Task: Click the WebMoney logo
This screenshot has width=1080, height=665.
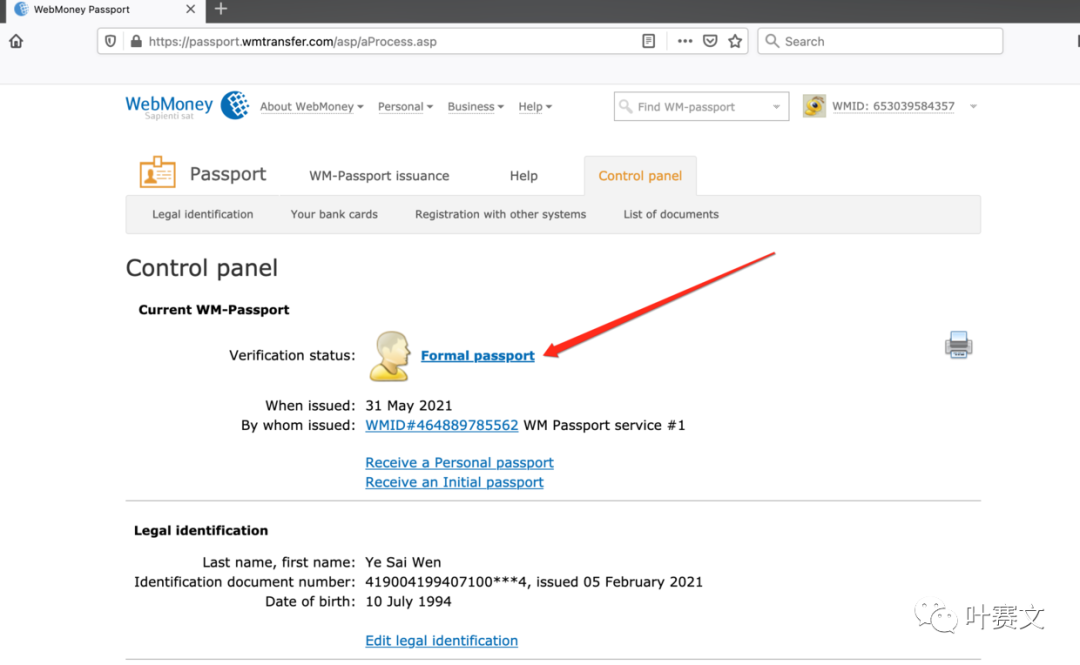Action: click(x=187, y=106)
